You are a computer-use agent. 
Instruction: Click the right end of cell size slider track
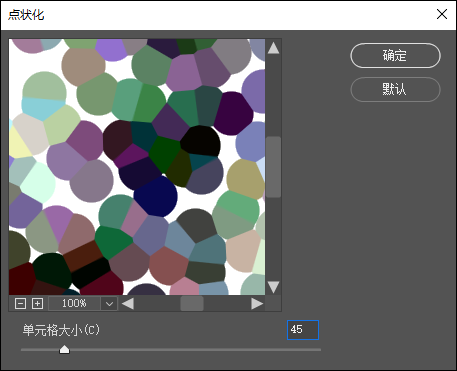tap(318, 350)
